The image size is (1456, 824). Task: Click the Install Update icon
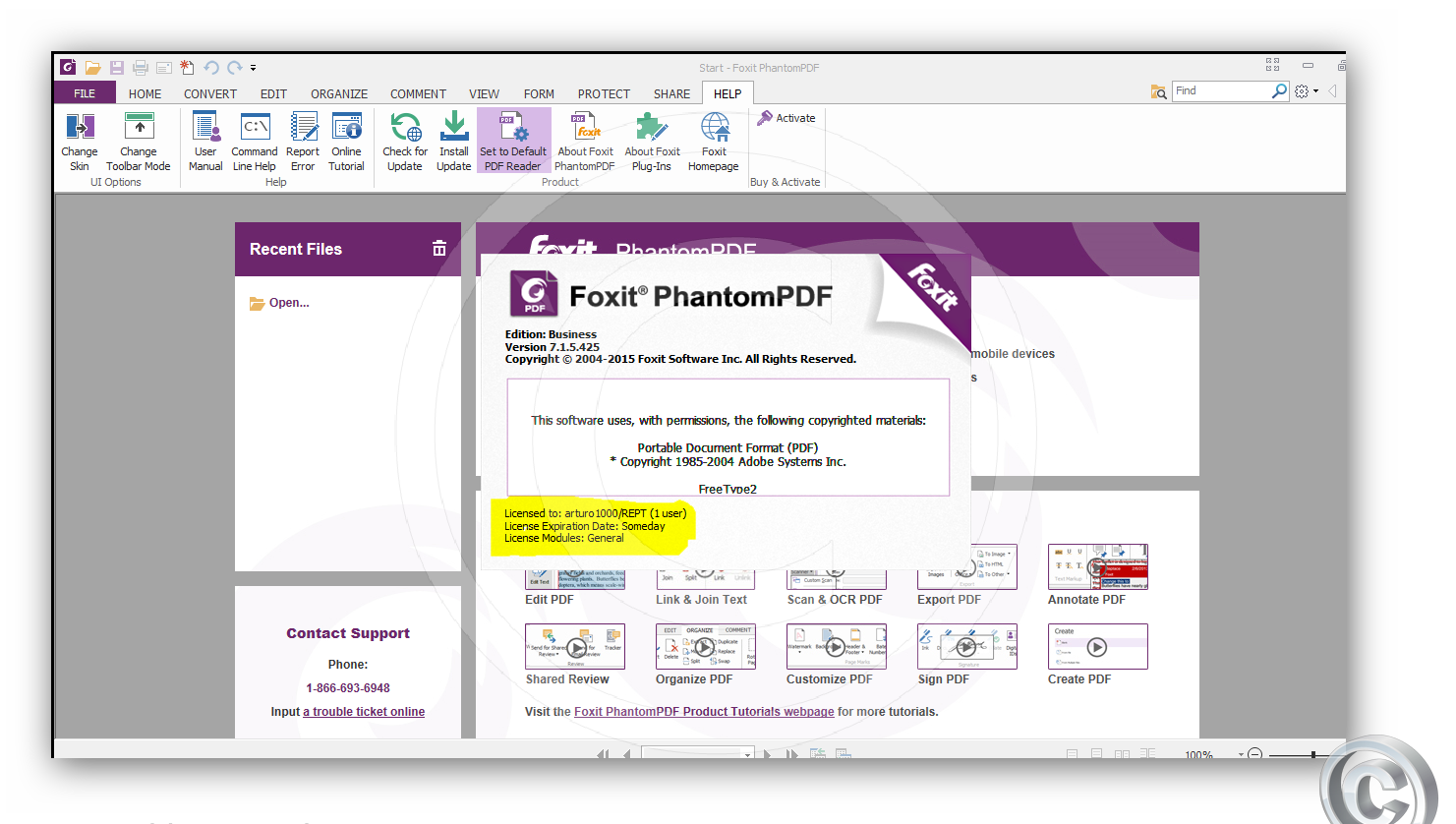coord(454,127)
